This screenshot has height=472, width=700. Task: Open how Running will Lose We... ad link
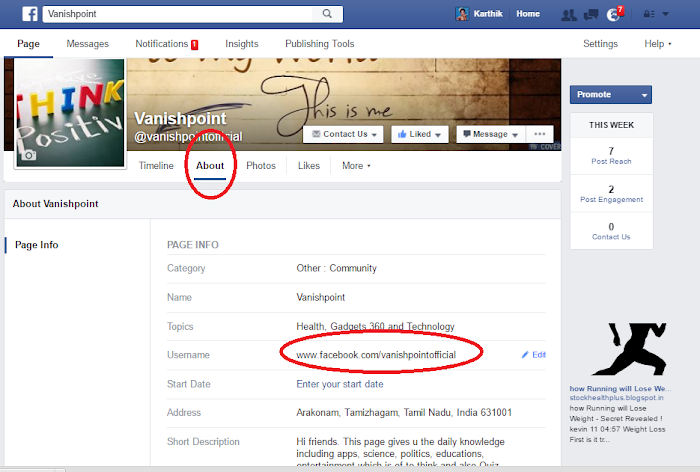pyautogui.click(x=620, y=388)
